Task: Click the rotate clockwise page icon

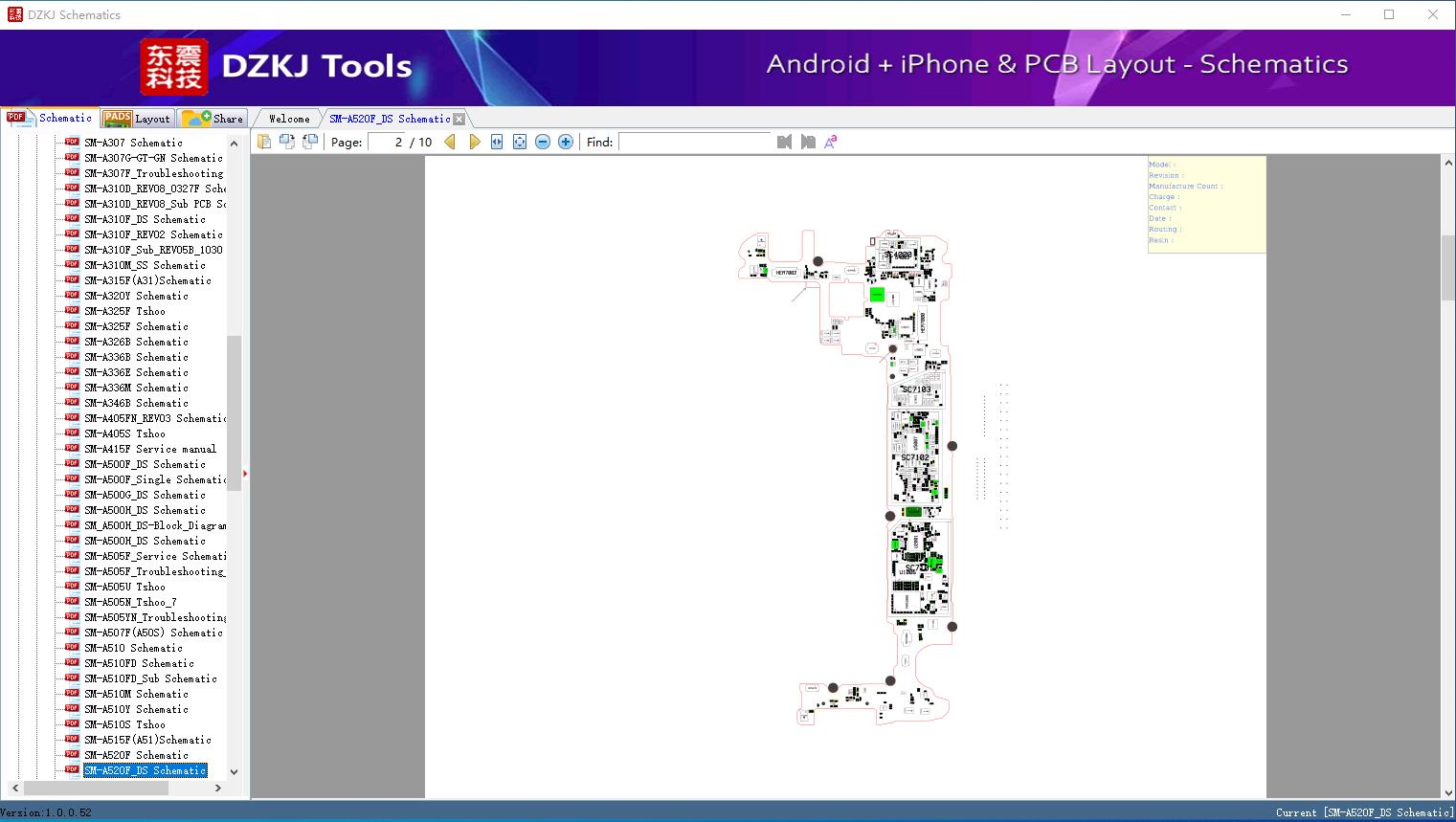Action: pyautogui.click(x=286, y=142)
